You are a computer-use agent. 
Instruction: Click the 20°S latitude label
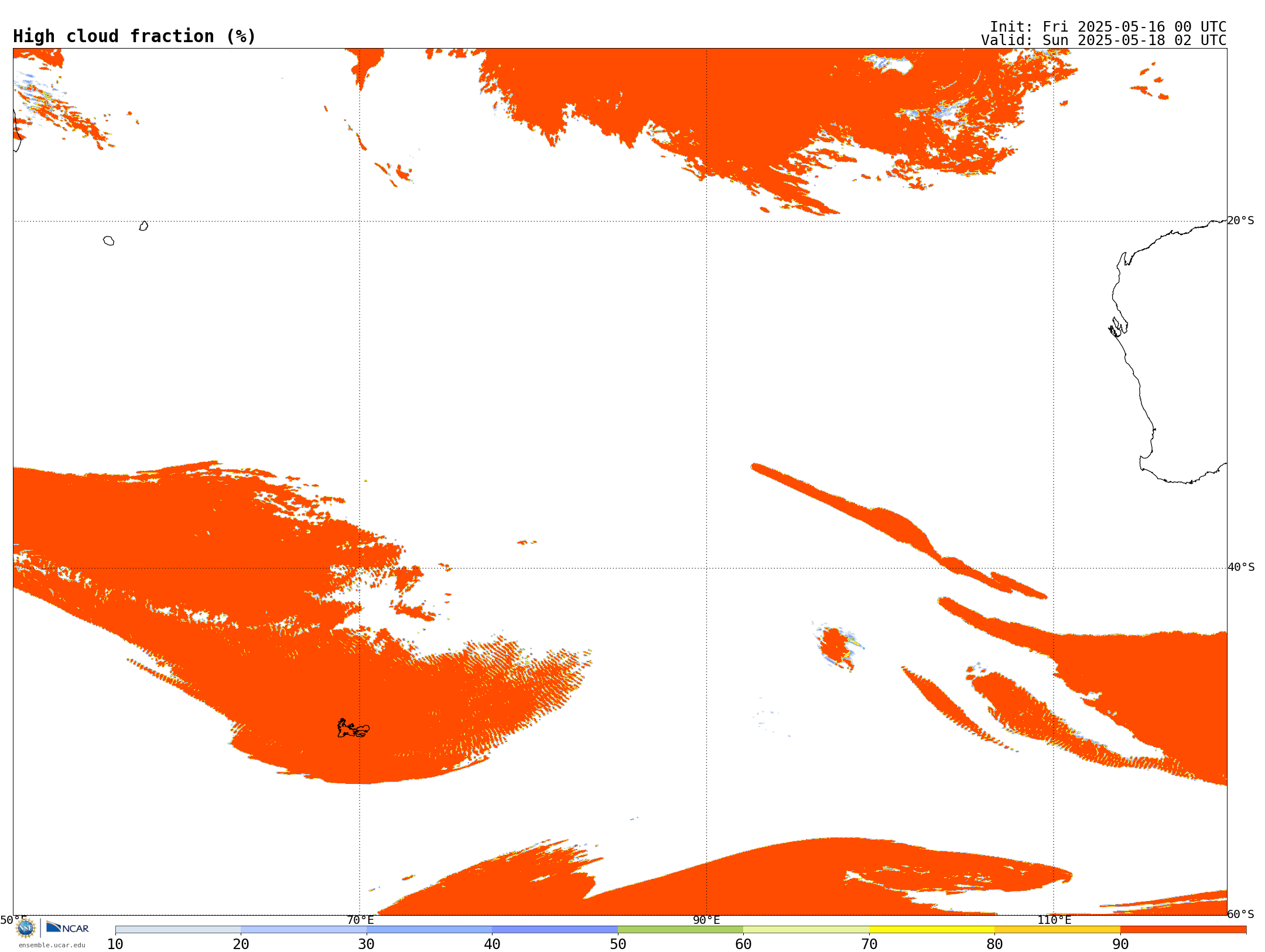click(x=1241, y=221)
